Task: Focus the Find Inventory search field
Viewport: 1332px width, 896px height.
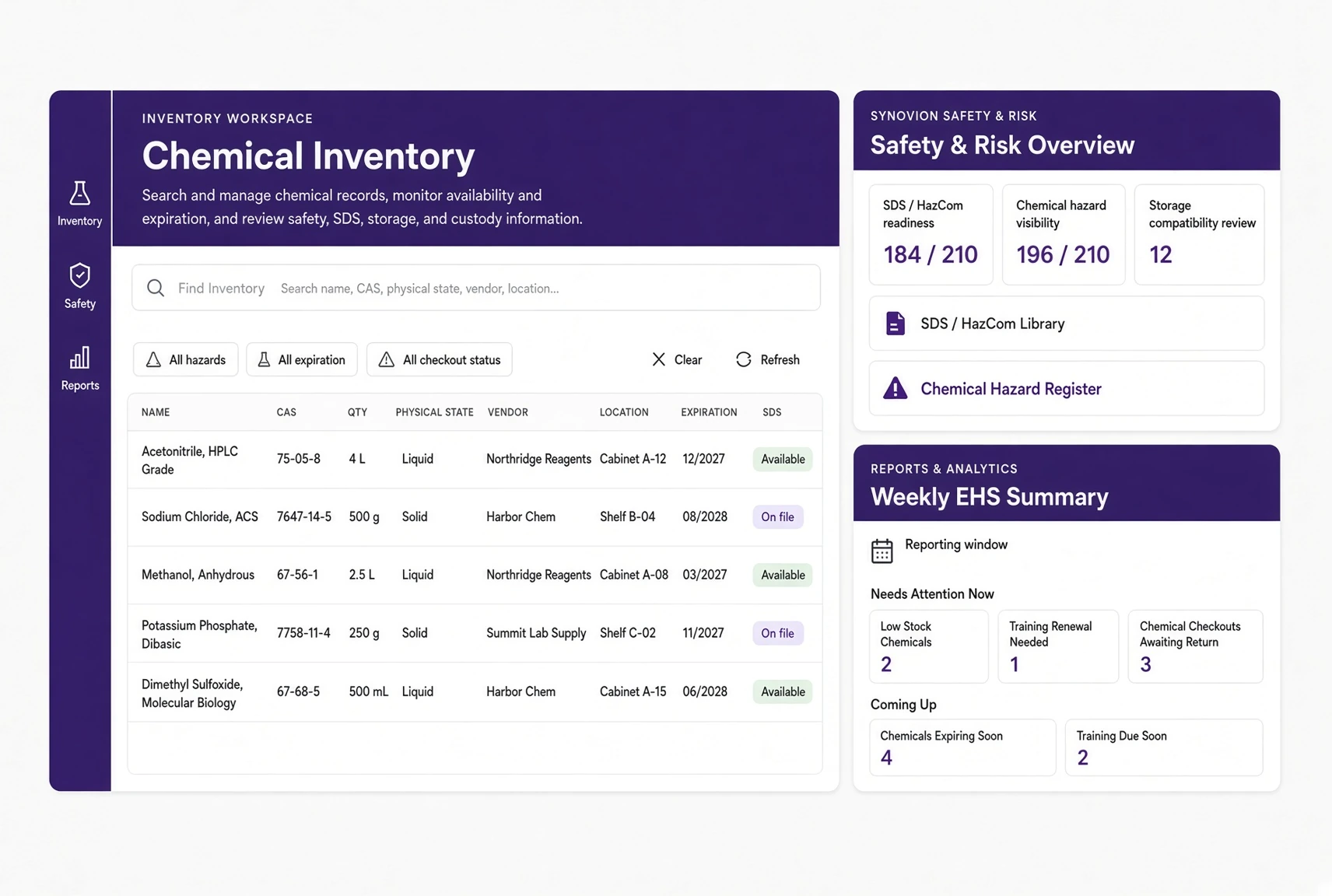Action: point(476,288)
